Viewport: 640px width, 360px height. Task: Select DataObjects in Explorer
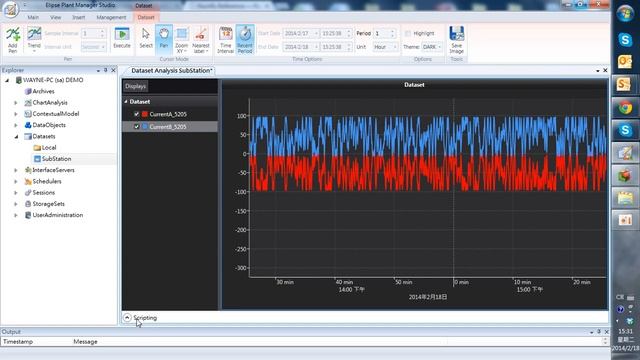(x=49, y=125)
